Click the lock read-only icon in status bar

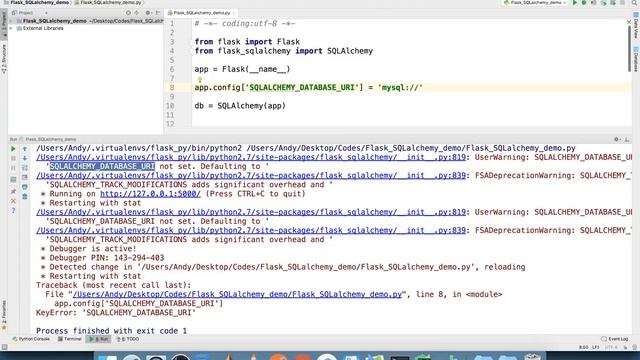click(x=625, y=347)
